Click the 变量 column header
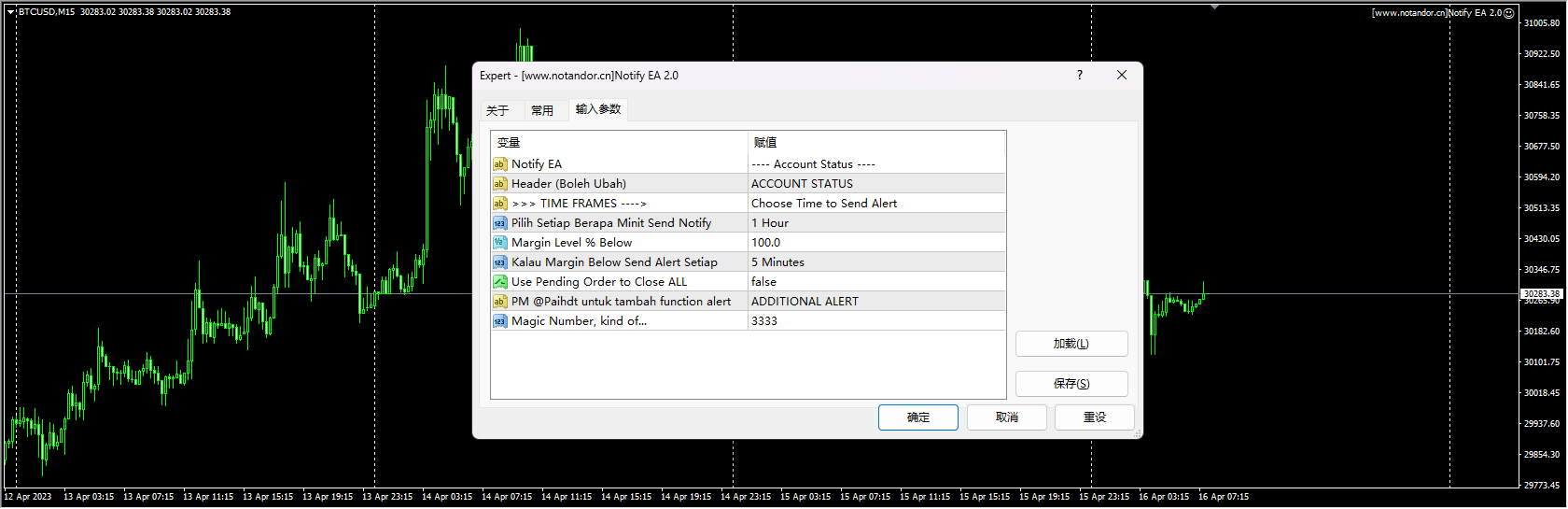 tap(620, 143)
